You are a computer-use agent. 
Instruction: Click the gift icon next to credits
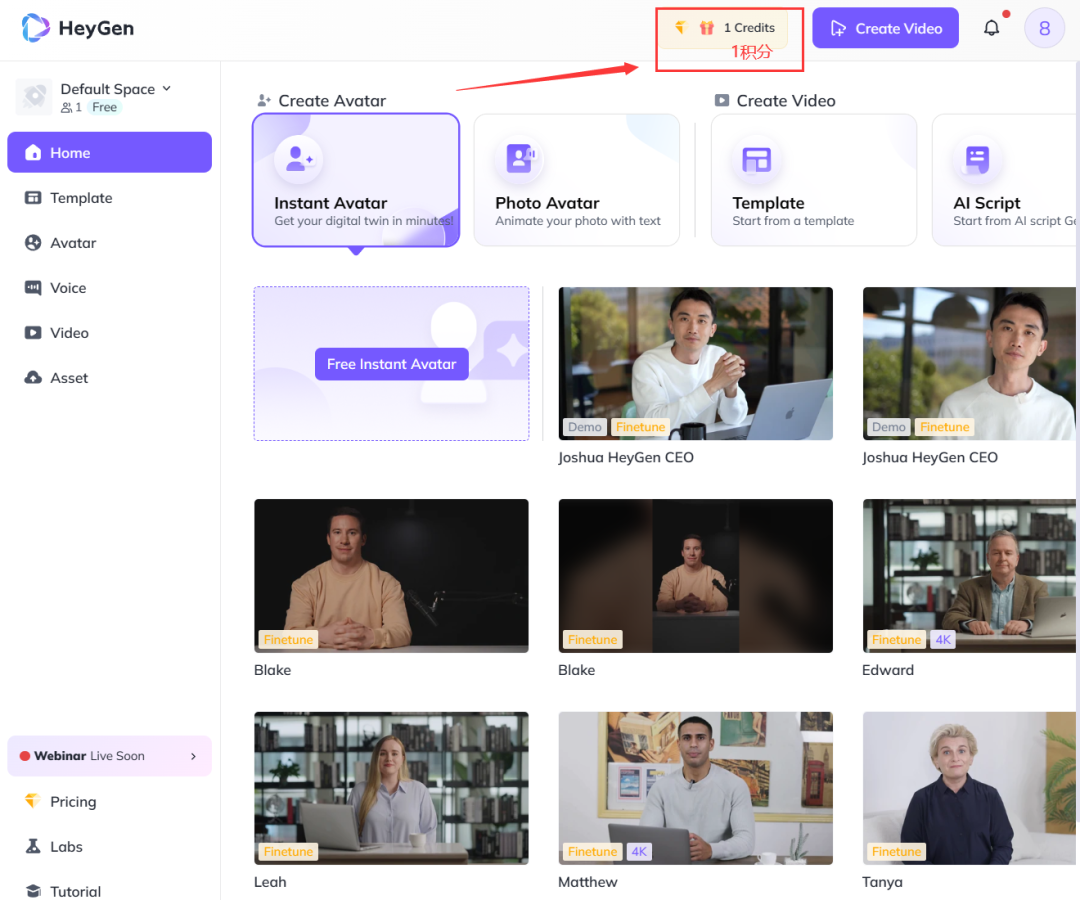pyautogui.click(x=707, y=28)
